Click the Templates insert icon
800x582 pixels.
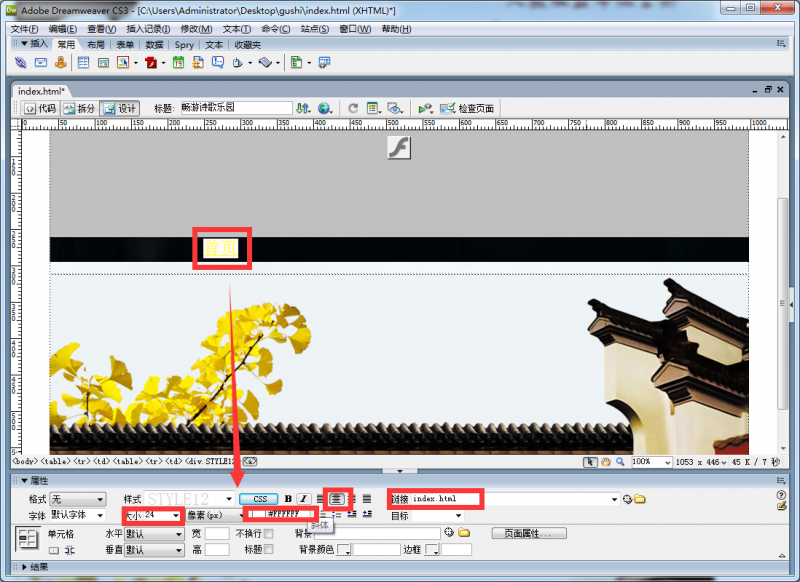click(x=296, y=63)
